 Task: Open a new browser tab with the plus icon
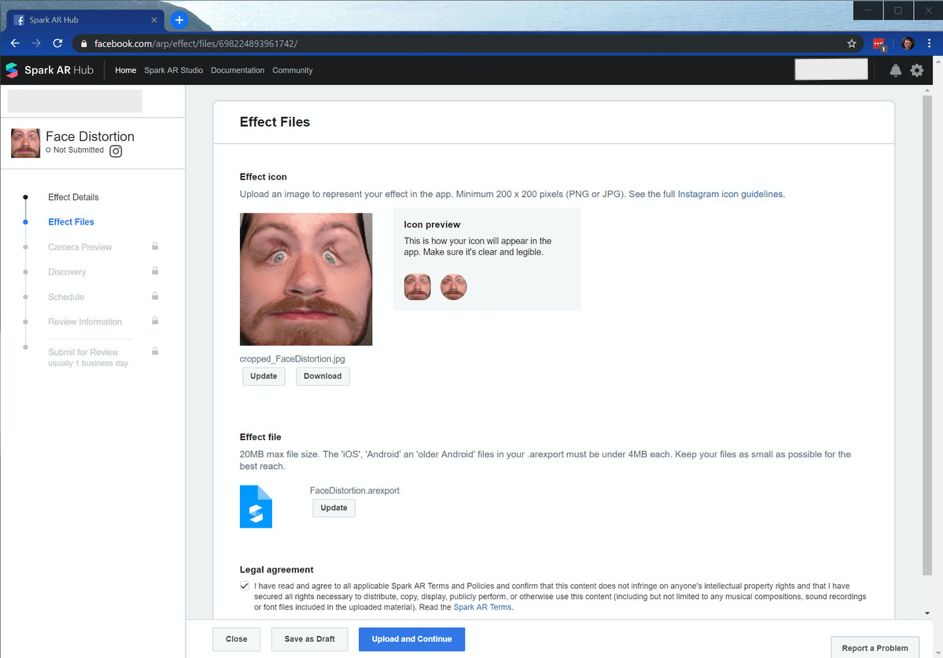[x=179, y=20]
